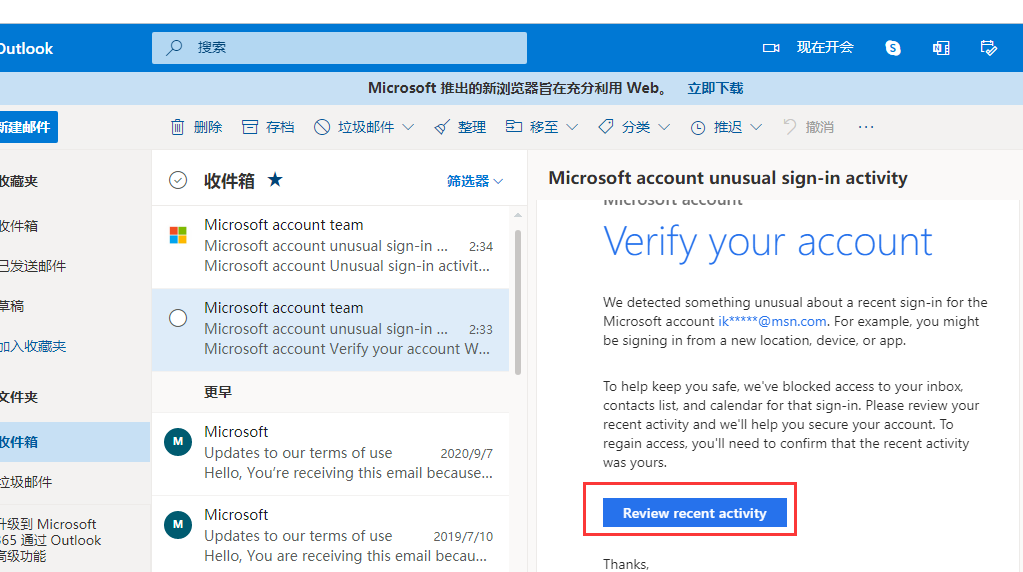Click the trash can delete icon

pos(177,127)
